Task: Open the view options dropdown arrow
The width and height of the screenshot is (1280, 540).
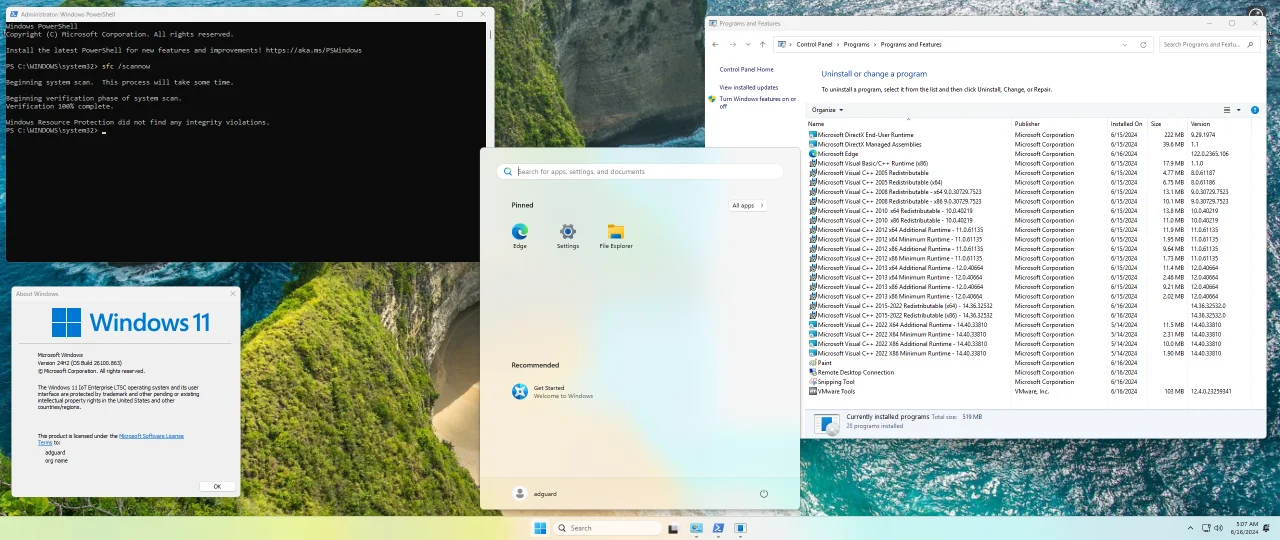Action: pos(1239,110)
